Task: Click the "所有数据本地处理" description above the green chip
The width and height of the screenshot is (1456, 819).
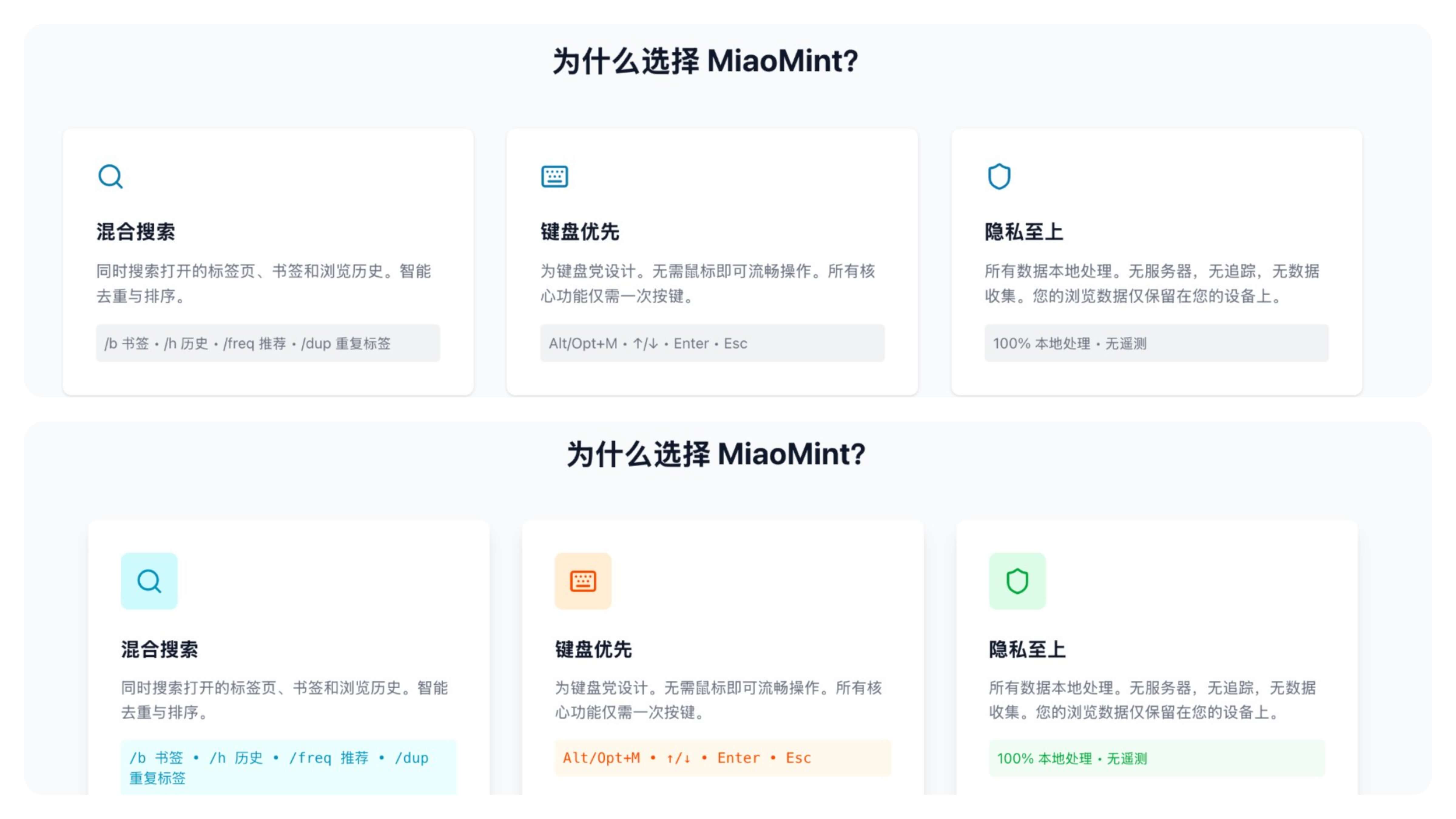Action: coord(1152,700)
